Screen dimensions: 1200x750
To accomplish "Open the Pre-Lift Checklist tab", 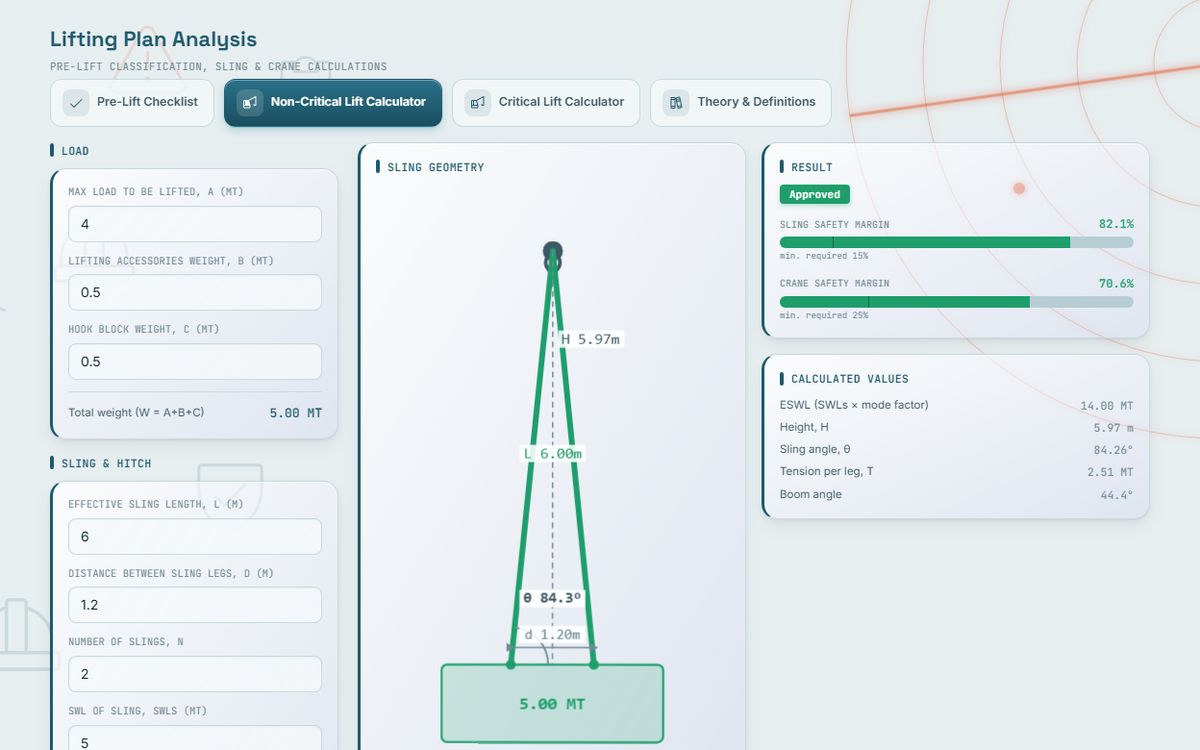I will (x=132, y=103).
